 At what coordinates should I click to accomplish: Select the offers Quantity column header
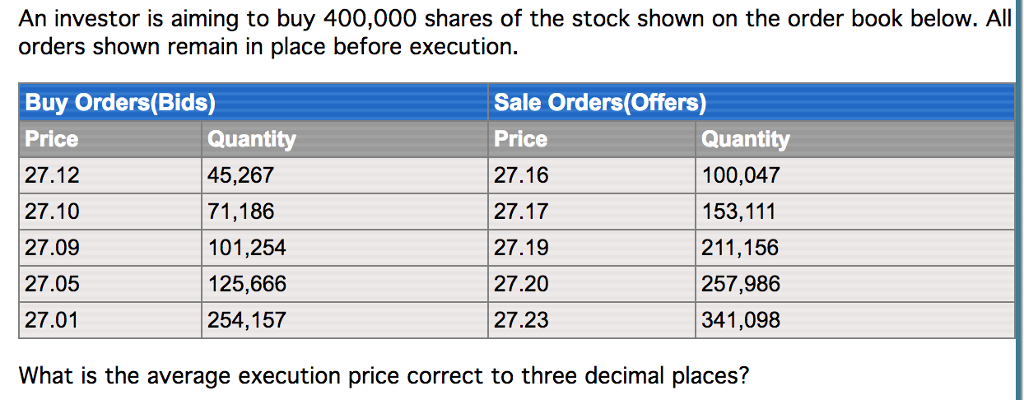(x=855, y=139)
